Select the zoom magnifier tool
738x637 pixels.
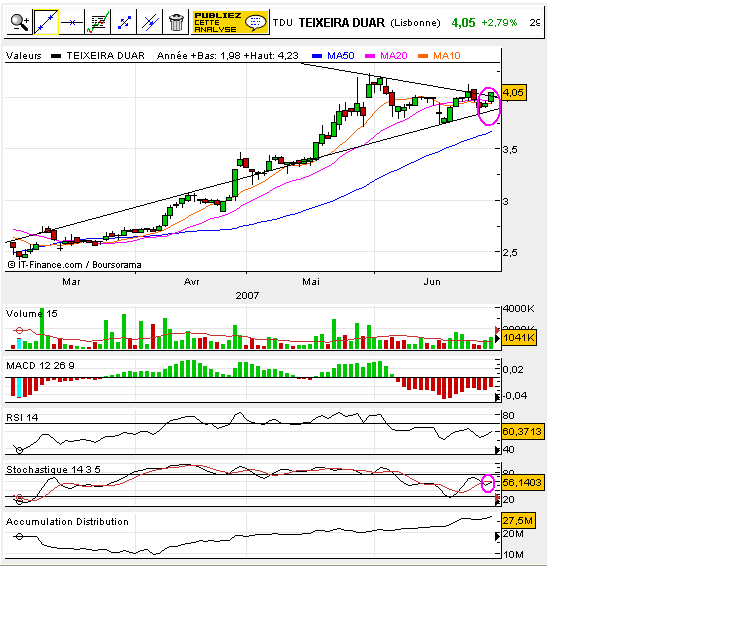point(20,22)
